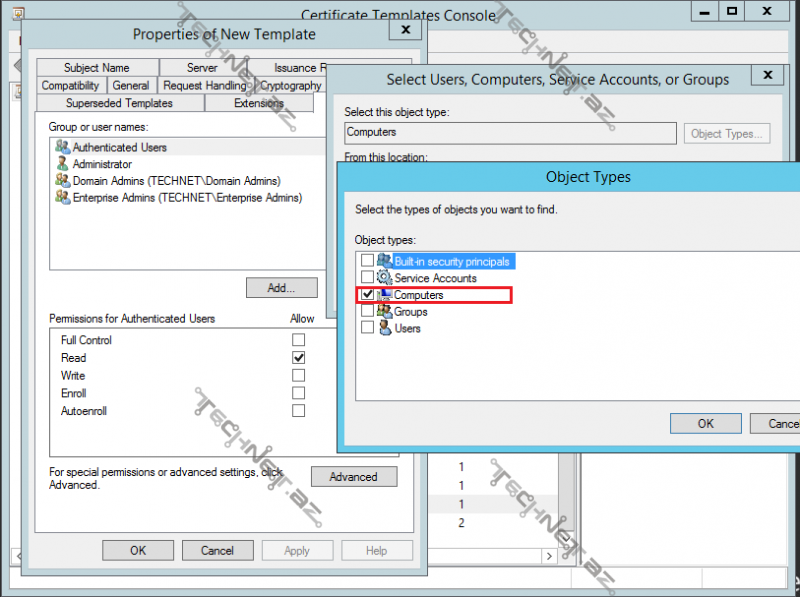The height and width of the screenshot is (597, 800).
Task: Check the Autoenroll allow checkbox
Action: (298, 411)
